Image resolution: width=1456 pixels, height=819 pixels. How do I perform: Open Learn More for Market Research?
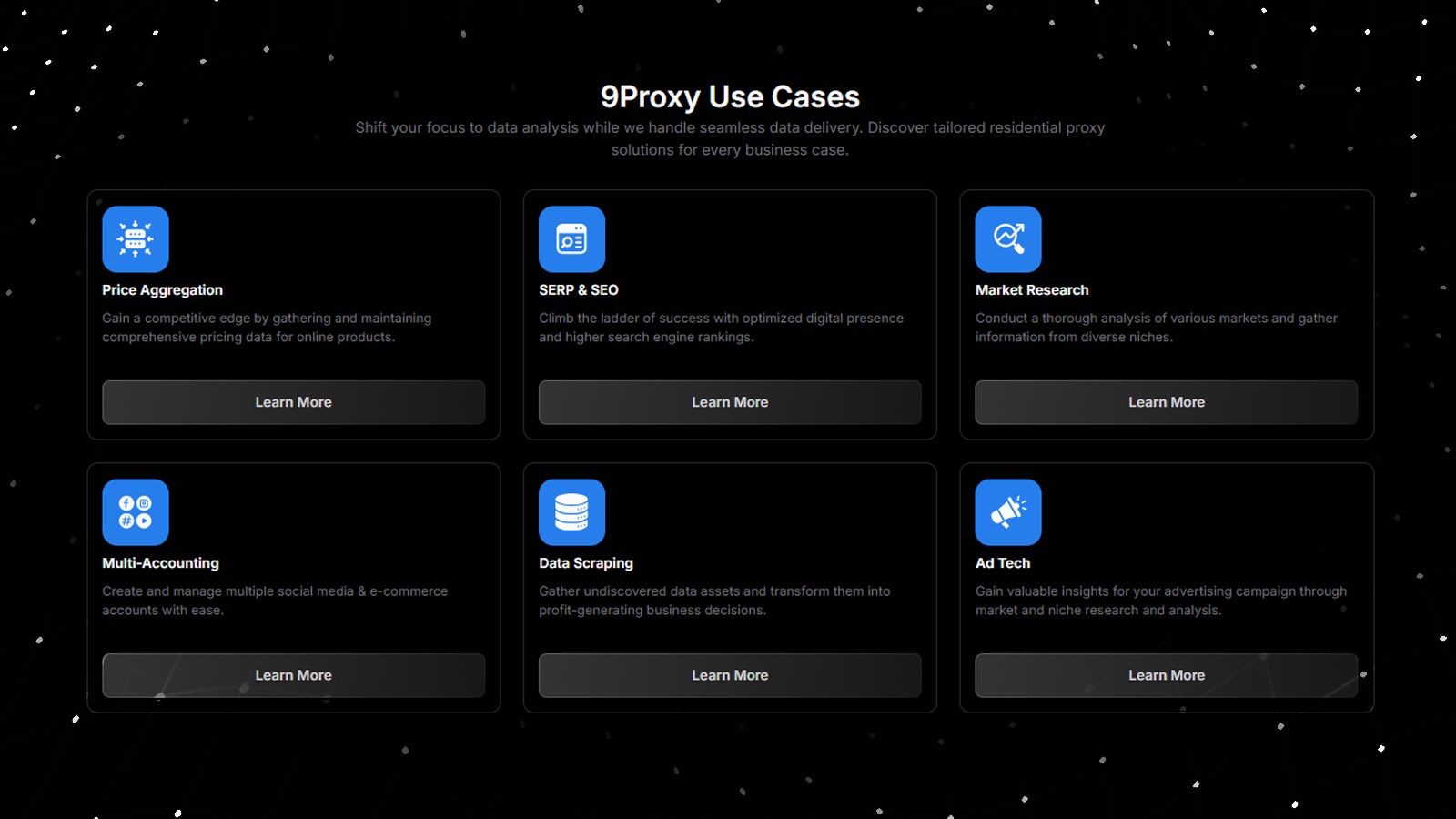pos(1167,402)
